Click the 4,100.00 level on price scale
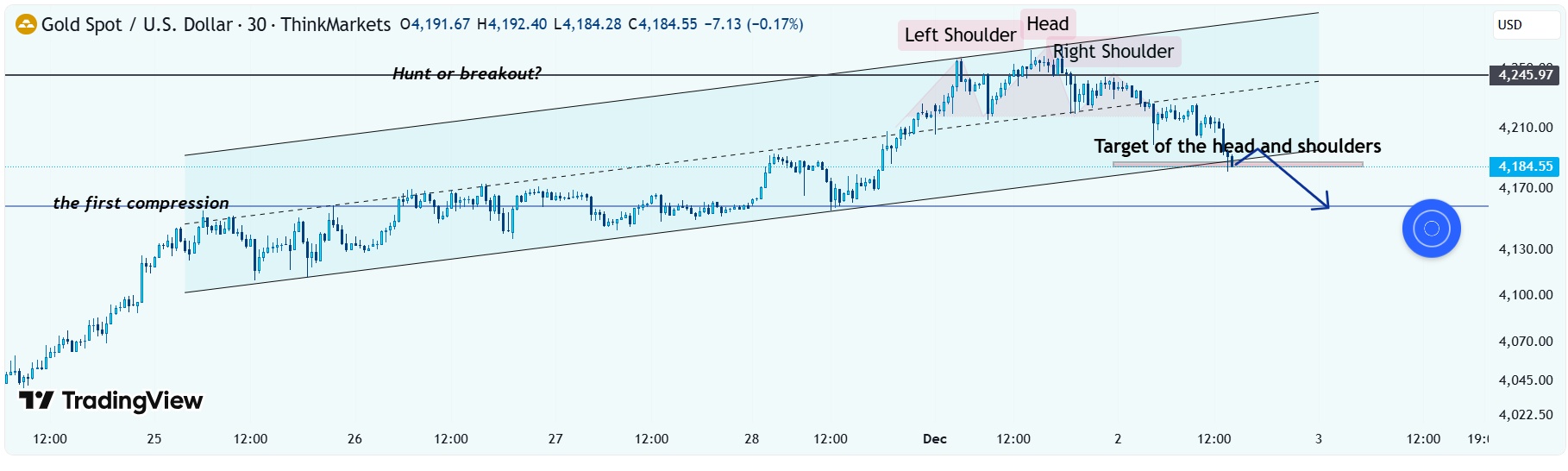1568x471 pixels. pyautogui.click(x=1525, y=295)
